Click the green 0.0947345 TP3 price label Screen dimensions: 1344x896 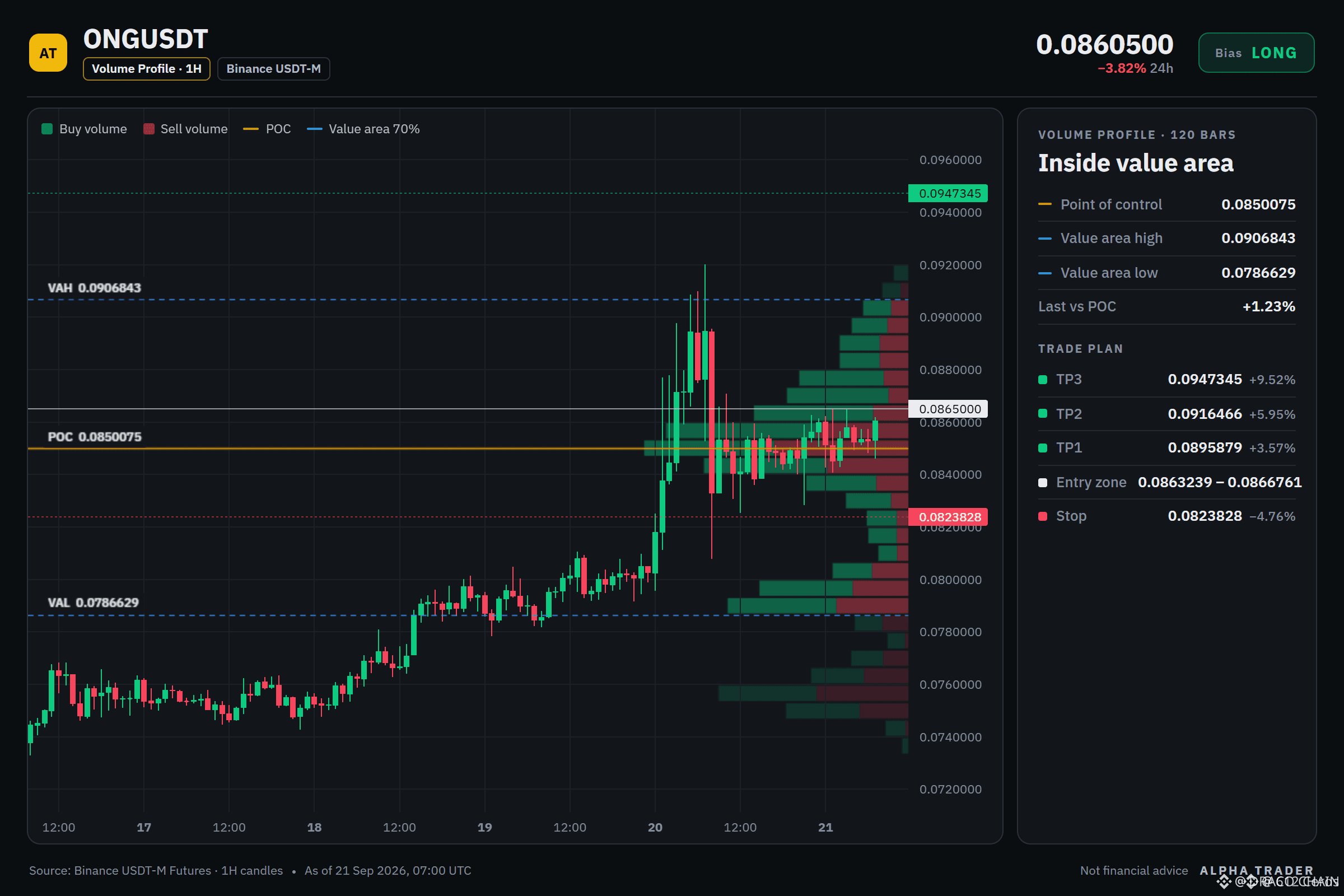[x=948, y=193]
